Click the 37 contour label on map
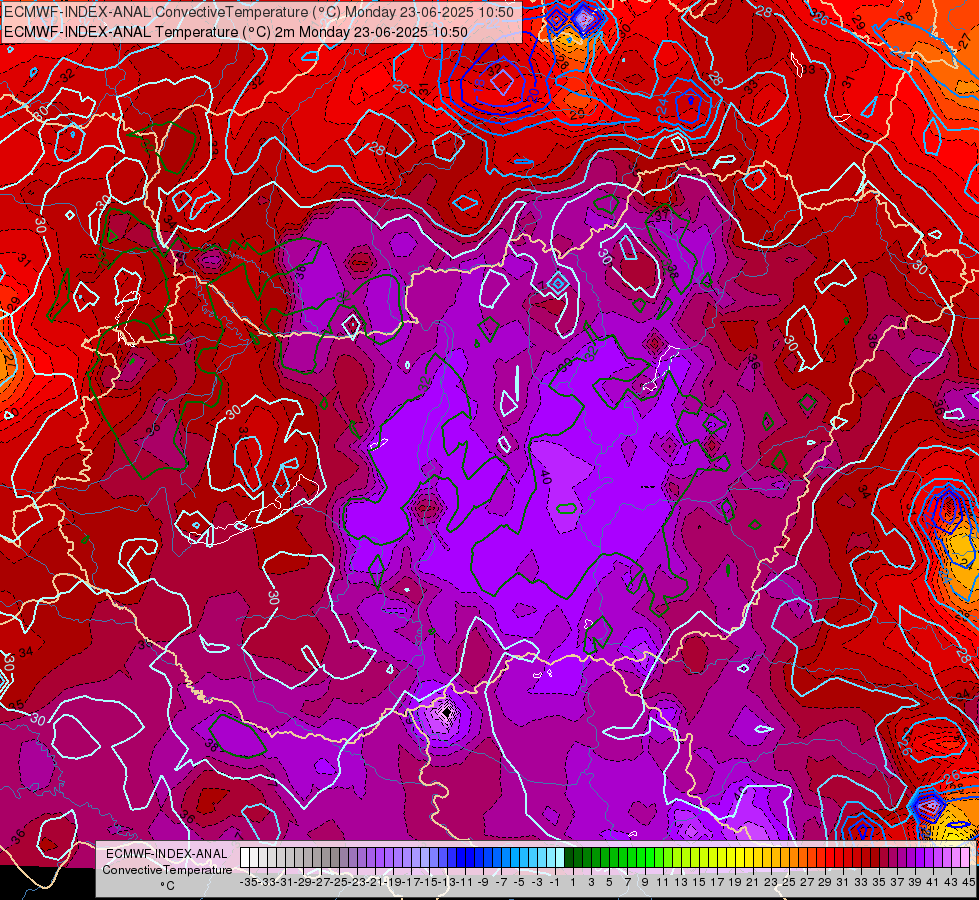This screenshot has height=900, width=979. tap(662, 215)
